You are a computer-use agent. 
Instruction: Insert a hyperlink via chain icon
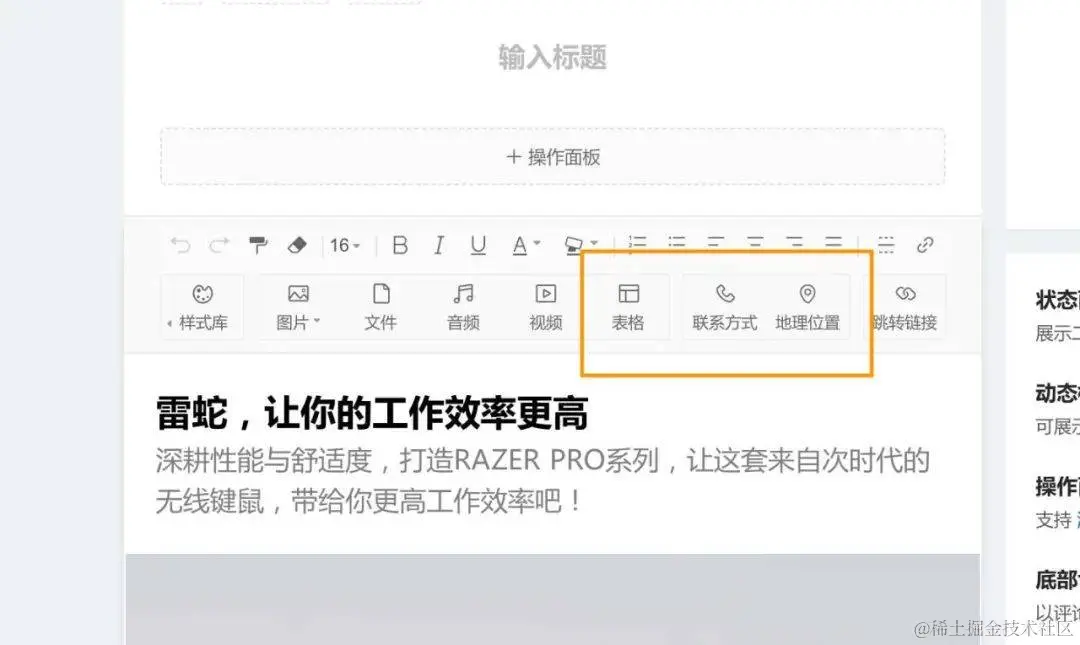(925, 245)
